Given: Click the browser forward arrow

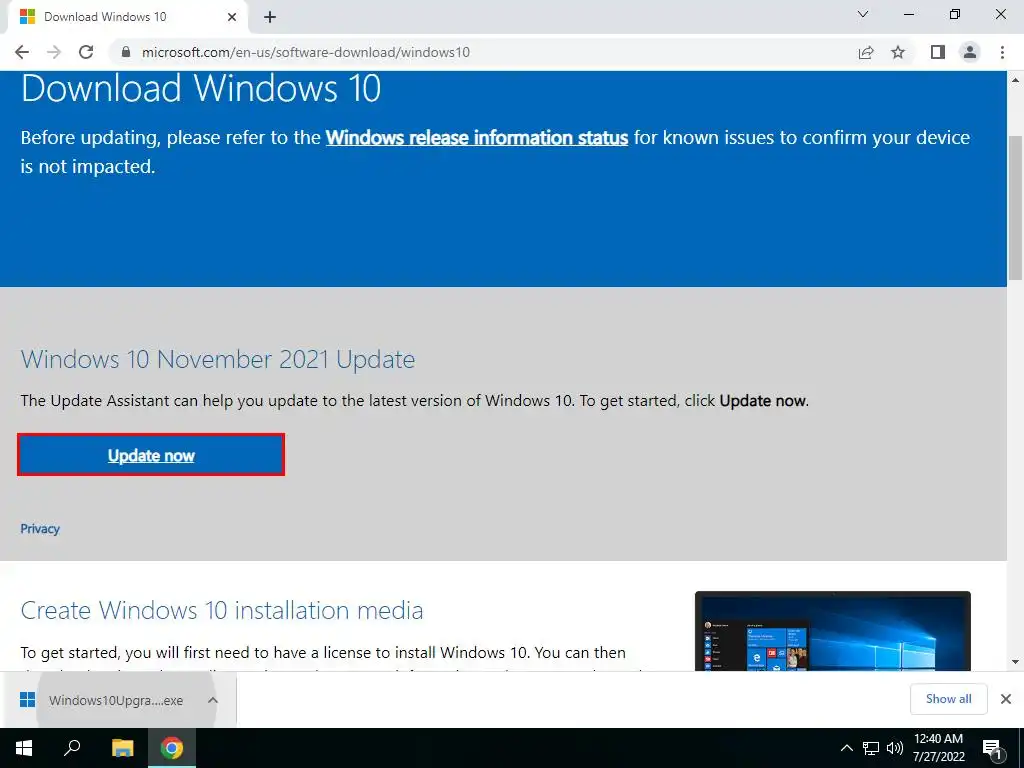Looking at the screenshot, I should pos(54,52).
